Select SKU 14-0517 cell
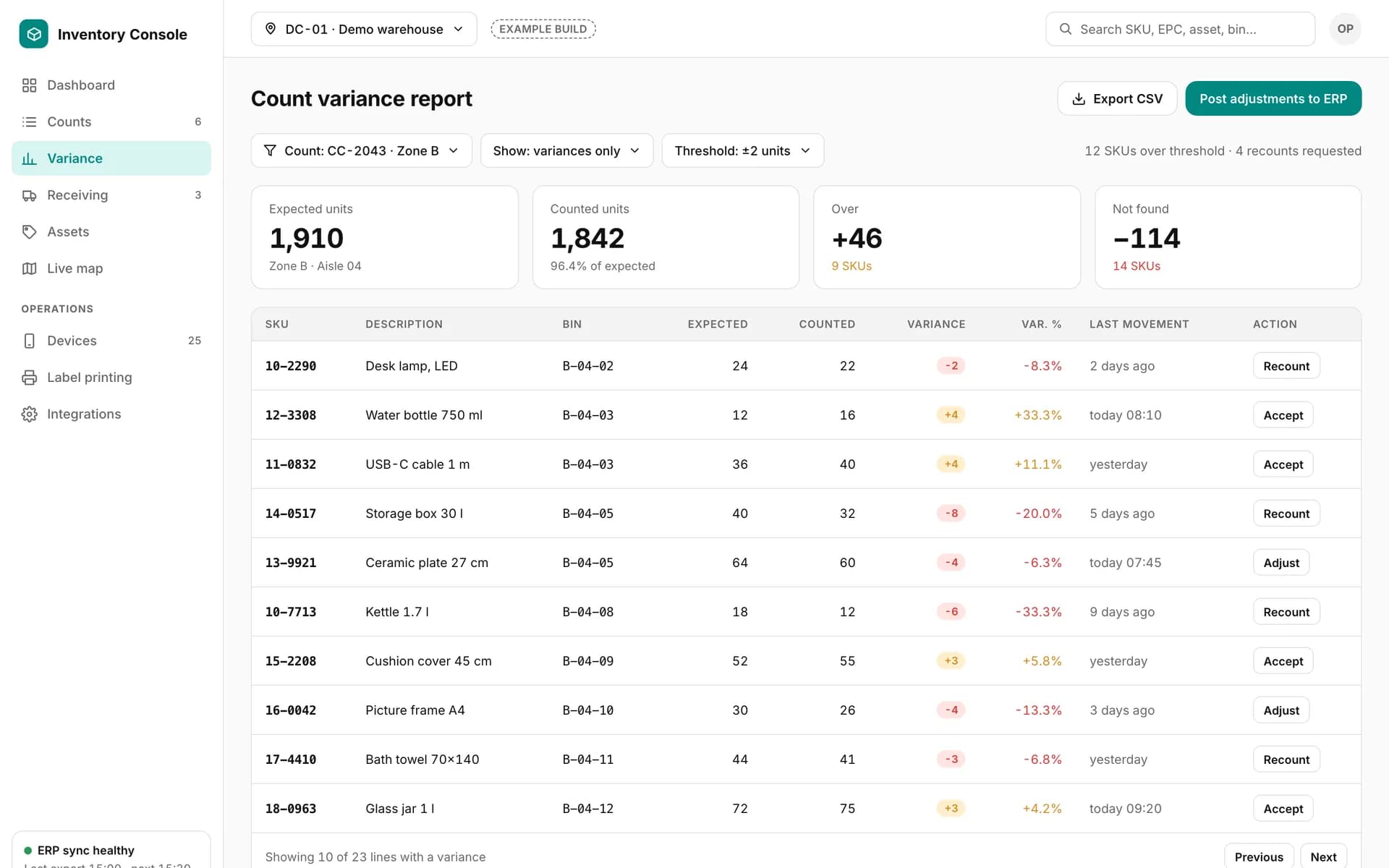Image resolution: width=1389 pixels, height=868 pixels. tap(290, 514)
